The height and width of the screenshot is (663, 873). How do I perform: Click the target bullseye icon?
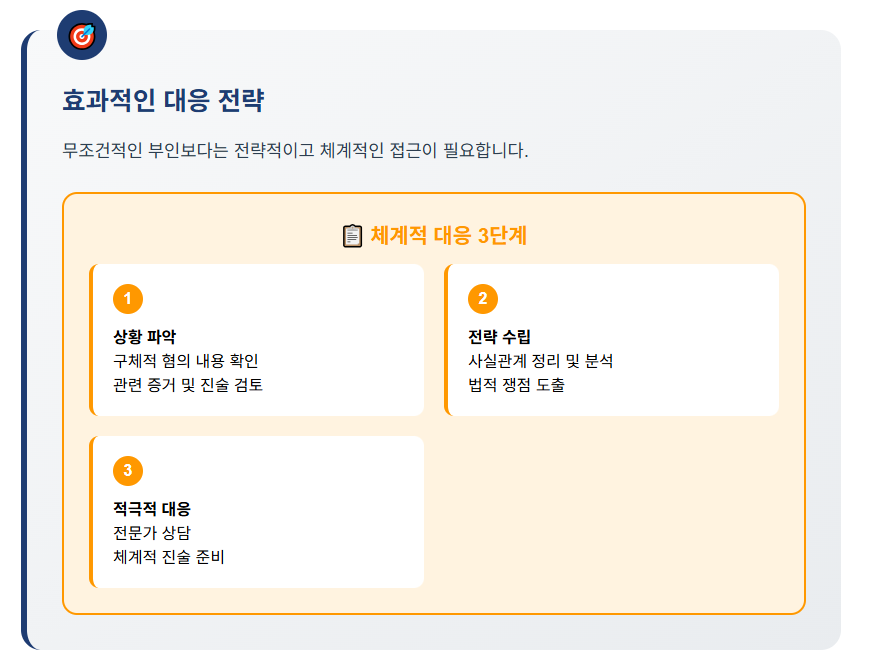(82, 35)
